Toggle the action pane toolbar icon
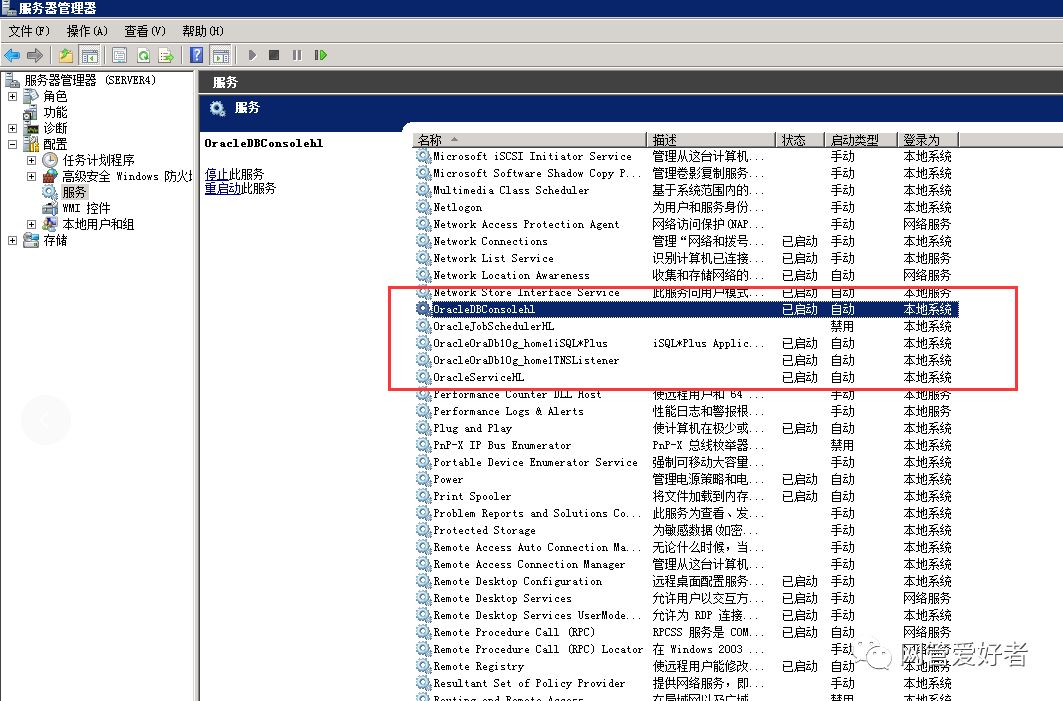 click(220, 55)
